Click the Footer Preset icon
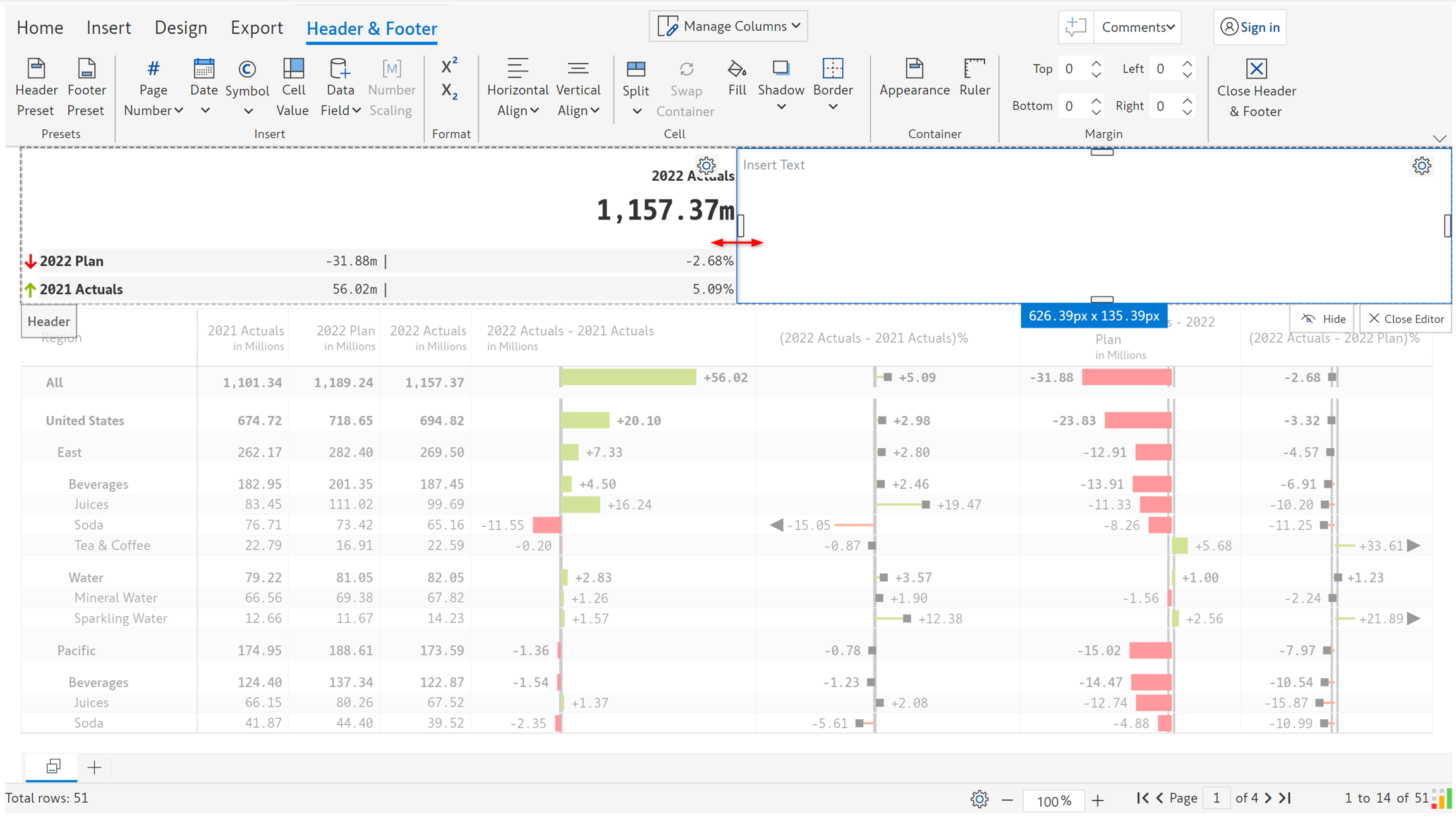 pos(86,70)
